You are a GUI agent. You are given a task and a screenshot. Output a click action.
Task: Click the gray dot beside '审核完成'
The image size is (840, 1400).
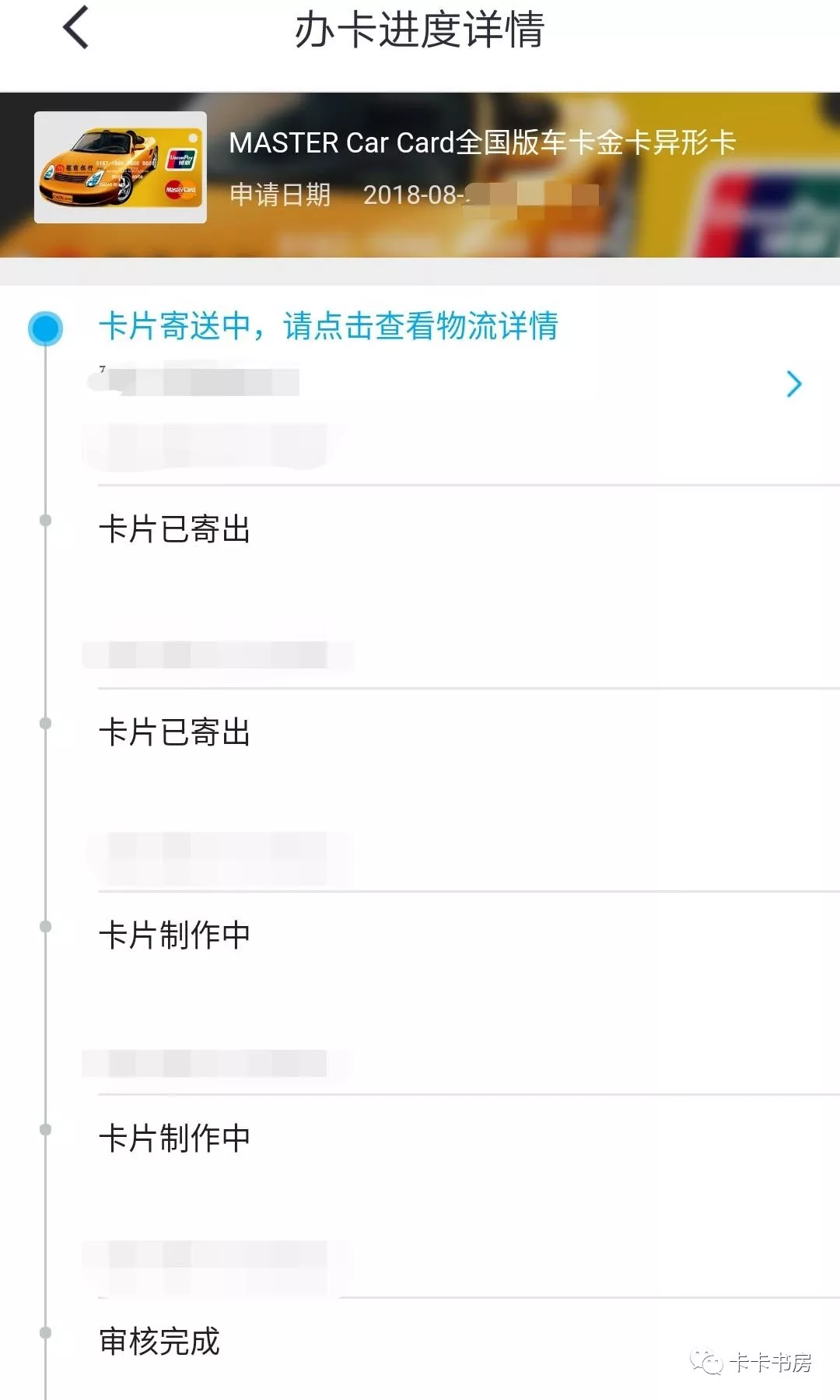tap(45, 1333)
